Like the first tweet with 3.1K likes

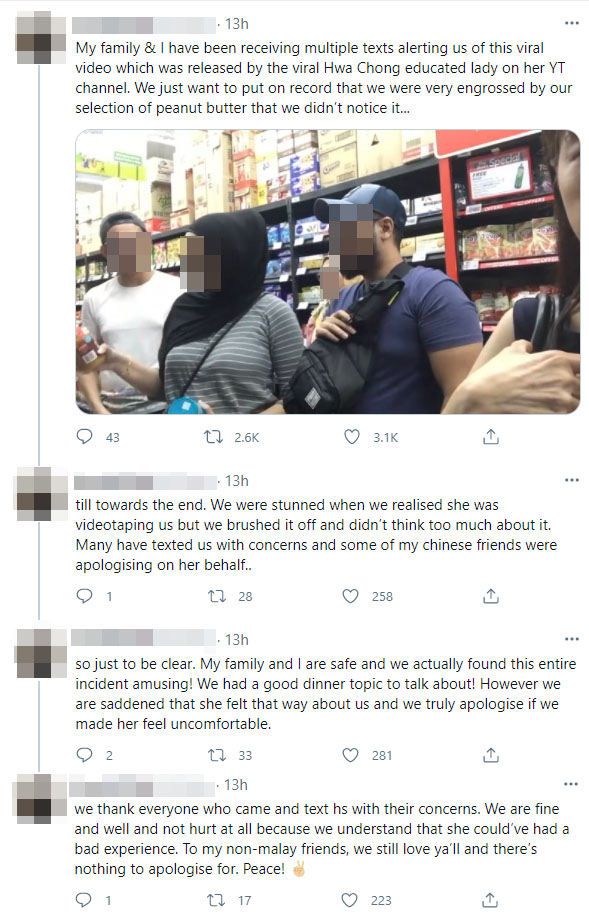tap(351, 437)
